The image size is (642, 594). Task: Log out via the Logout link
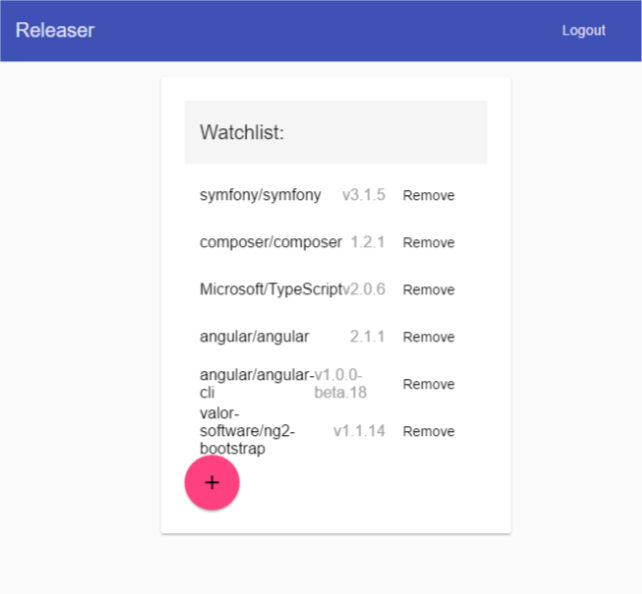point(583,31)
